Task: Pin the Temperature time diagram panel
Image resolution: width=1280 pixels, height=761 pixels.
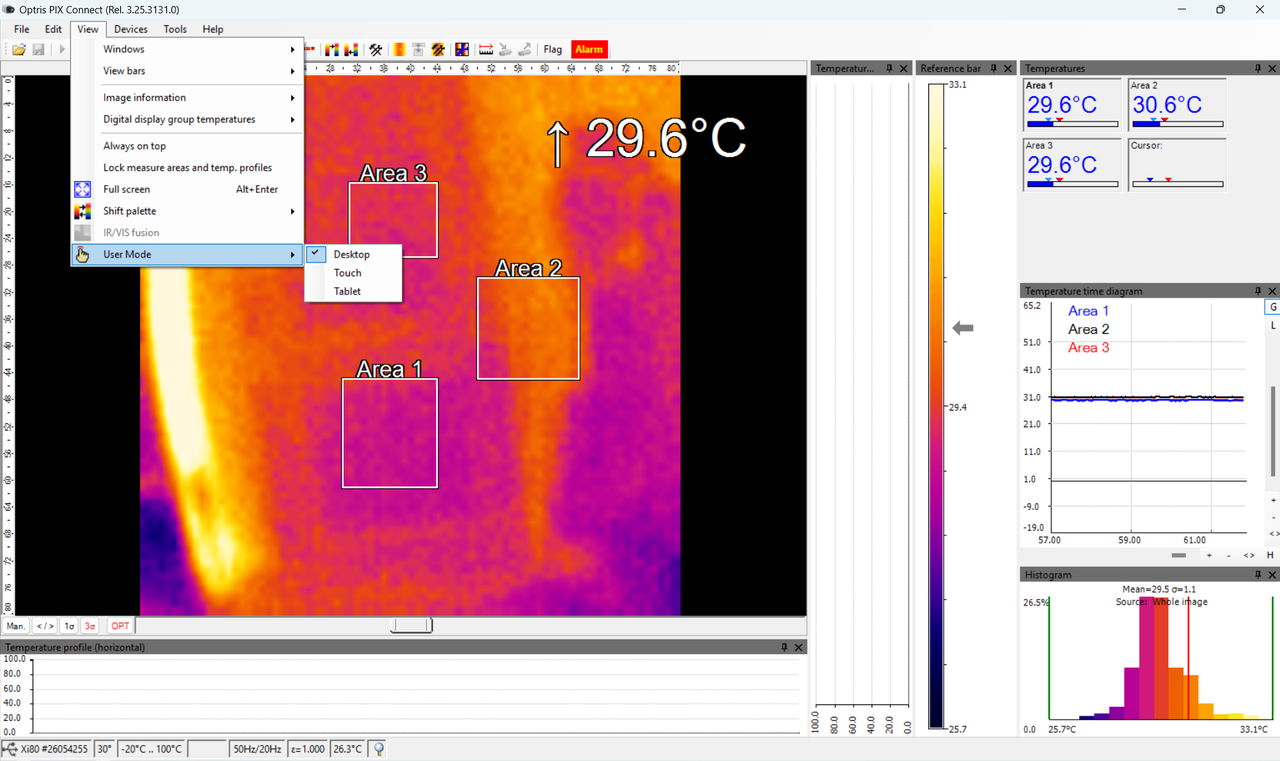Action: [1258, 291]
